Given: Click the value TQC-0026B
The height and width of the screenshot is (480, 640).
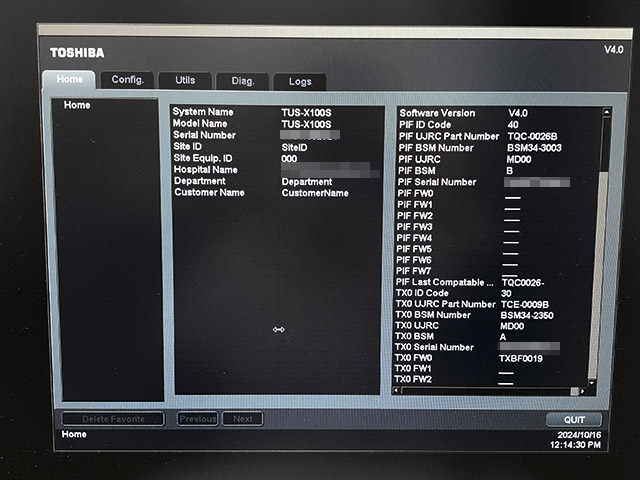Looking at the screenshot, I should pos(532,136).
